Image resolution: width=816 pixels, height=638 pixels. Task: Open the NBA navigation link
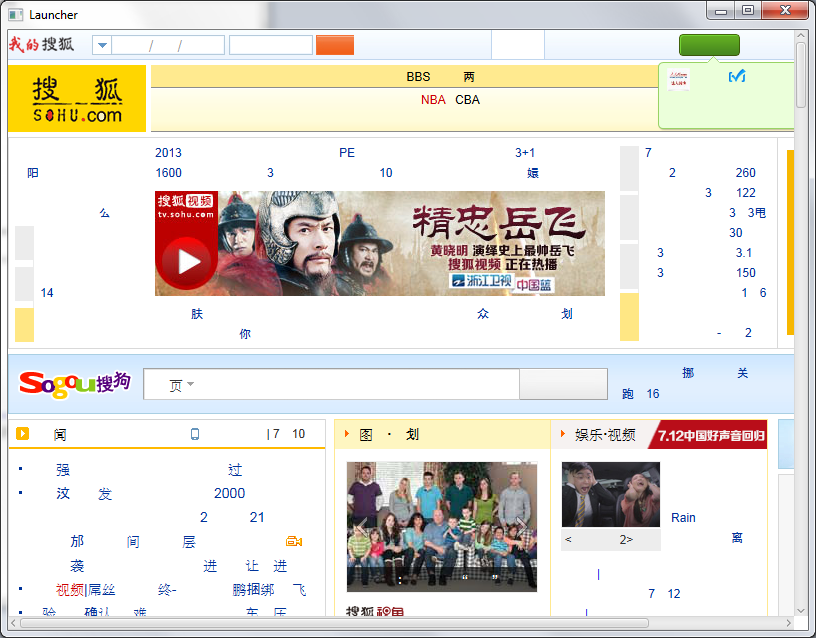point(433,99)
